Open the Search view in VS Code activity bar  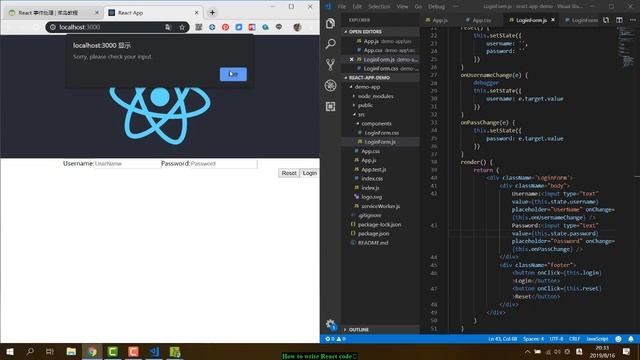[331, 43]
